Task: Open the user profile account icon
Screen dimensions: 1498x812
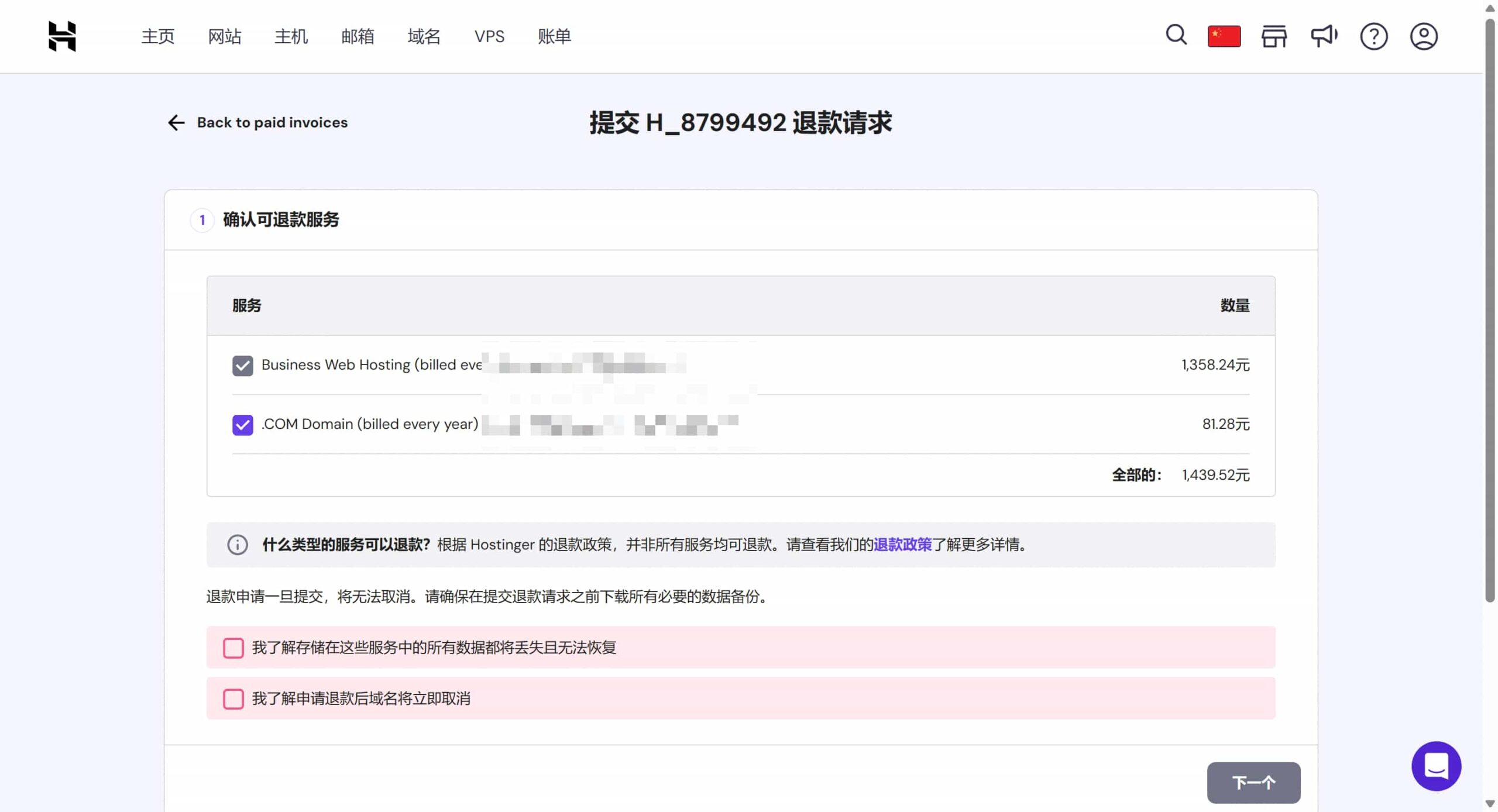Action: [1423, 36]
